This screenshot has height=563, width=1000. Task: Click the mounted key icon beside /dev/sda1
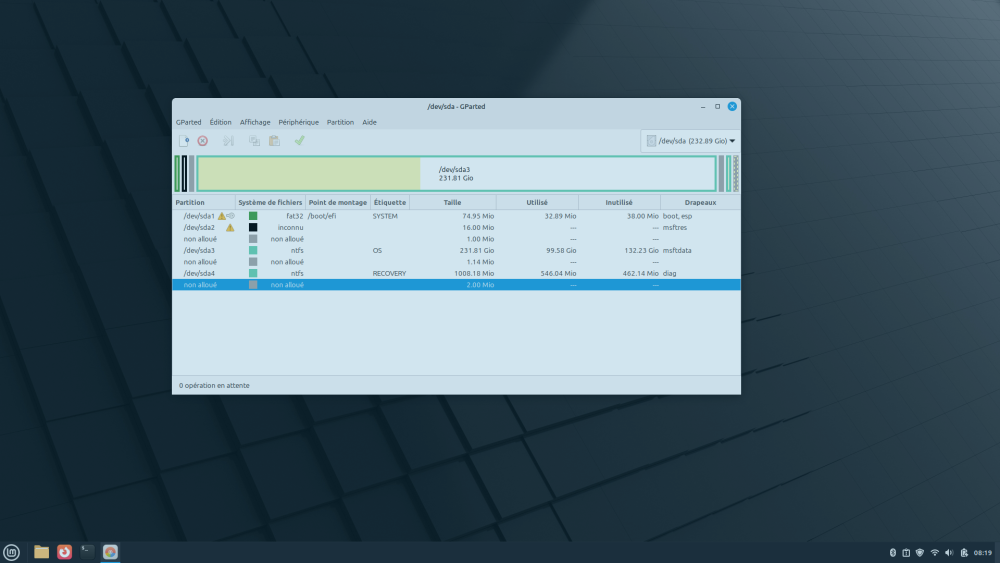click(x=231, y=216)
